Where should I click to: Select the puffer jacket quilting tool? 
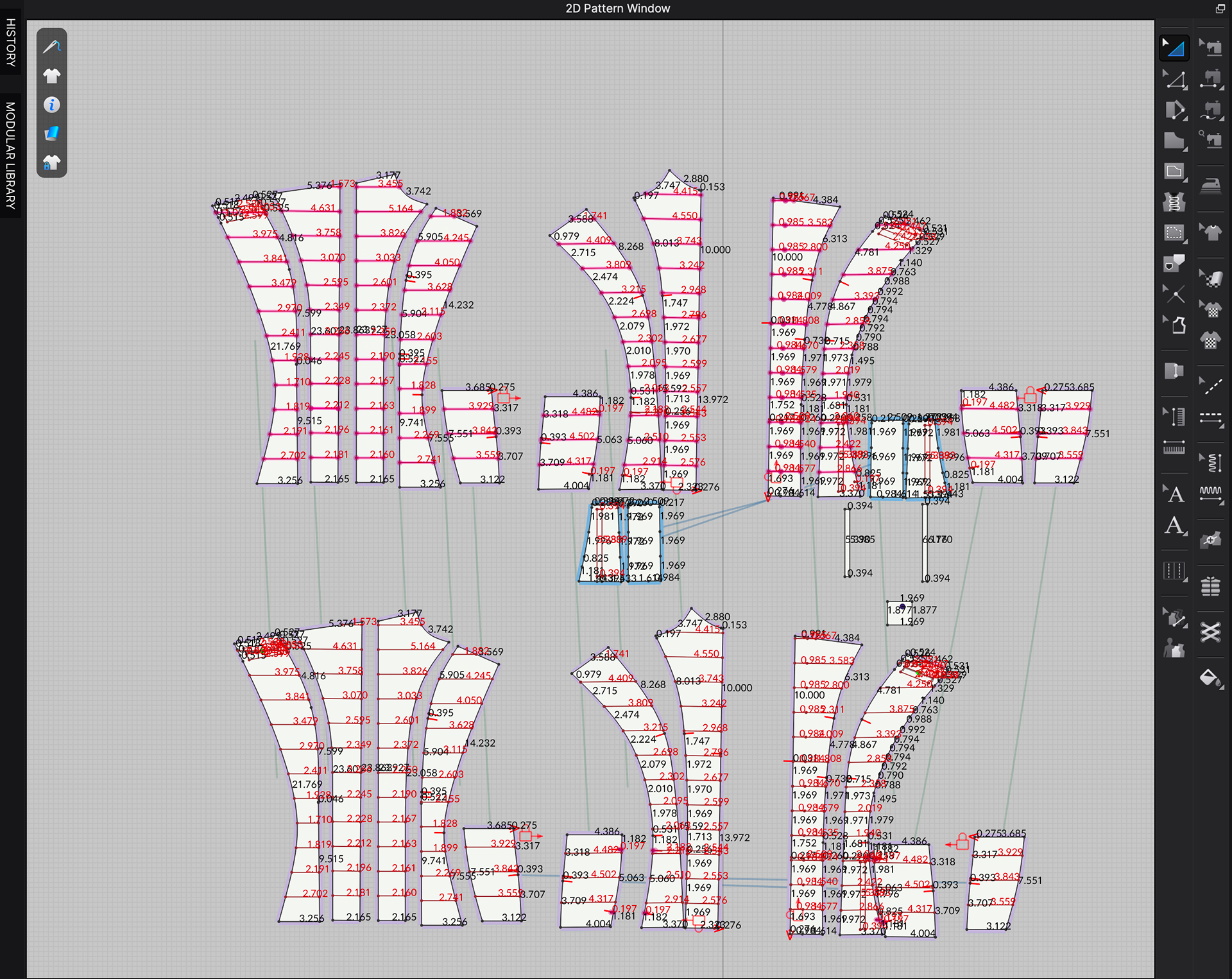(1211, 586)
